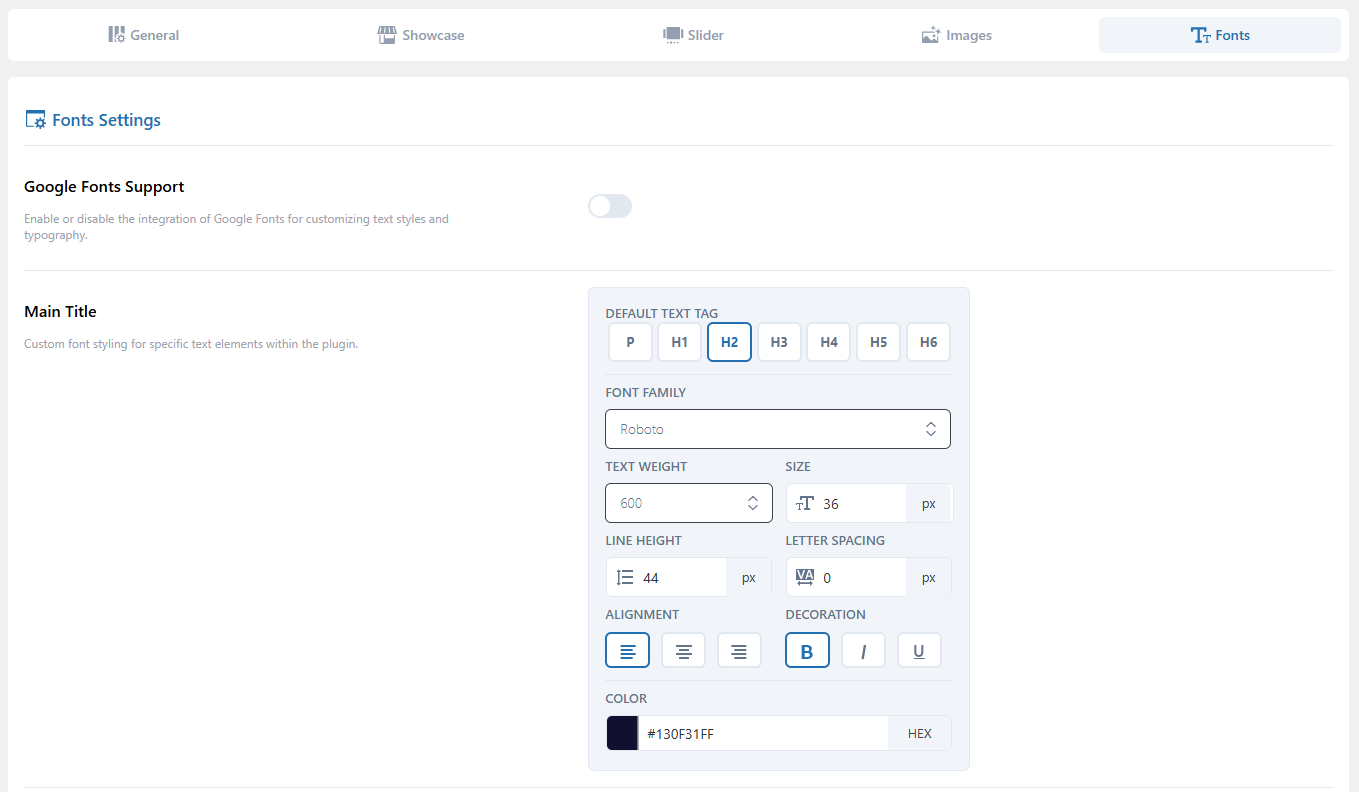
Task: Open the Roboto font family dropdown
Action: pyautogui.click(x=778, y=429)
